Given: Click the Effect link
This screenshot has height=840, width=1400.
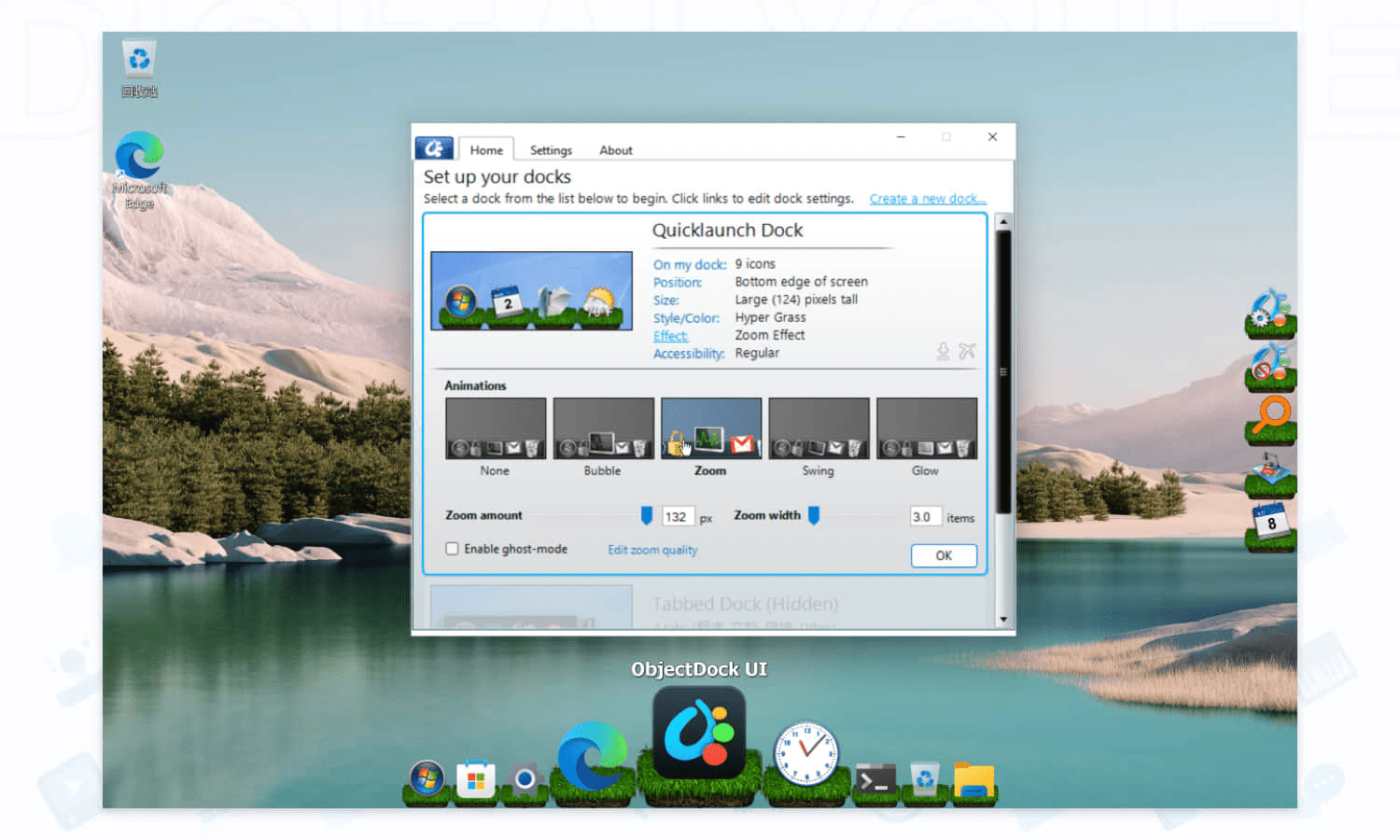Looking at the screenshot, I should [671, 336].
